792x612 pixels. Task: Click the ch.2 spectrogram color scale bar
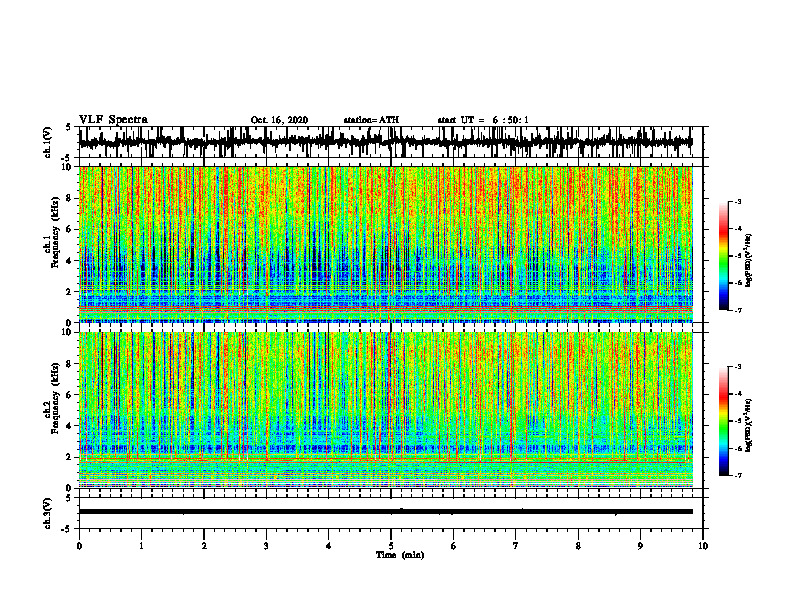tap(724, 421)
